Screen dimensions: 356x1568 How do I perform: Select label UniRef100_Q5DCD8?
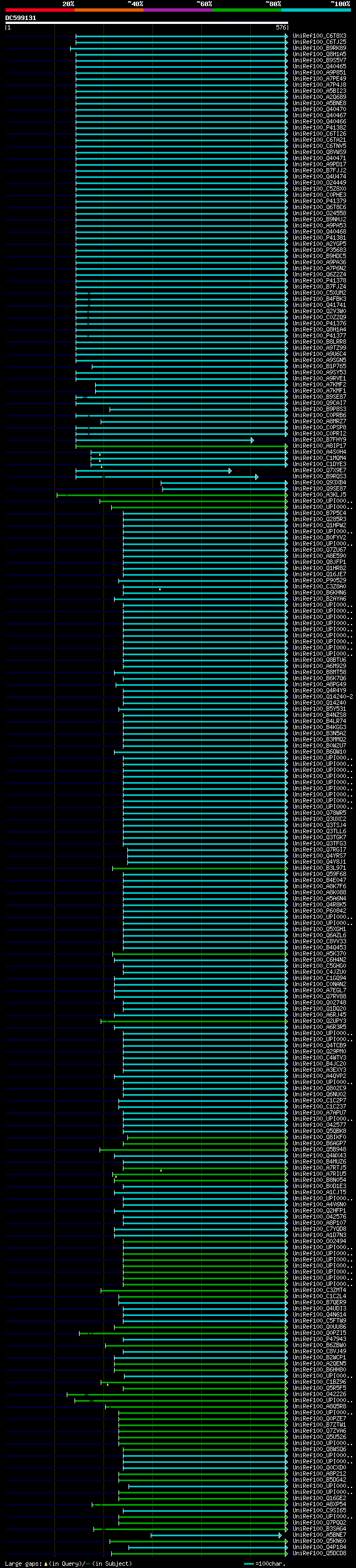319,1554
